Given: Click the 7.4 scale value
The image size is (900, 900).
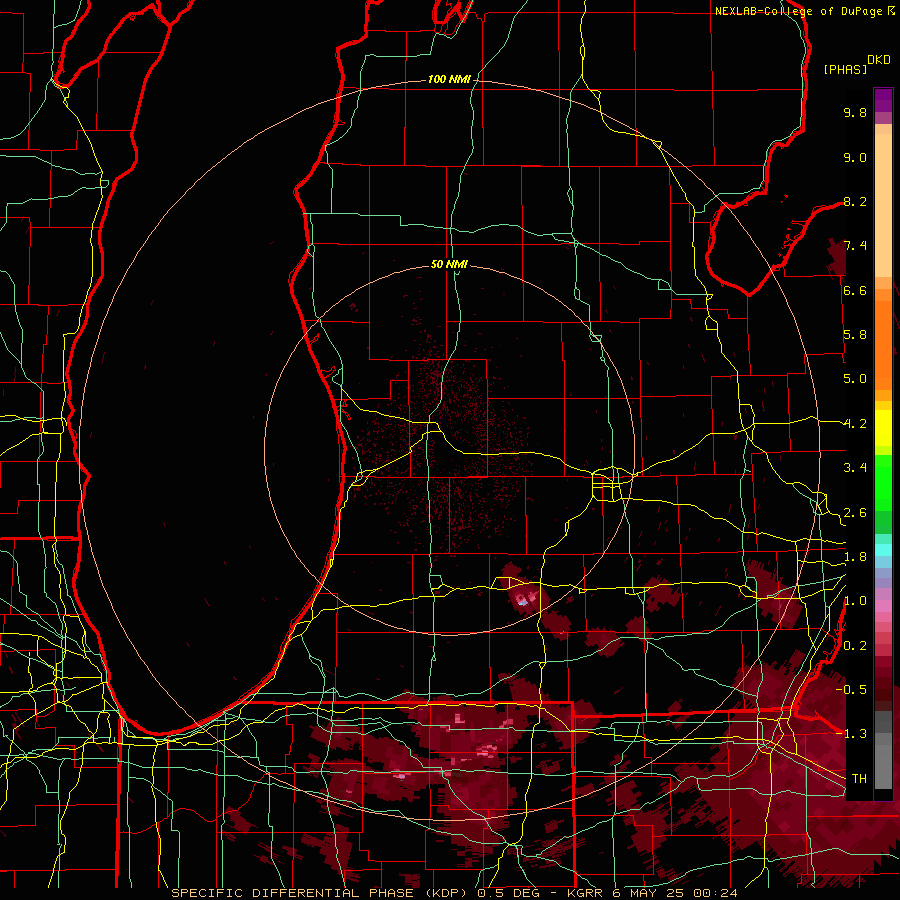Looking at the screenshot, I should 855,246.
